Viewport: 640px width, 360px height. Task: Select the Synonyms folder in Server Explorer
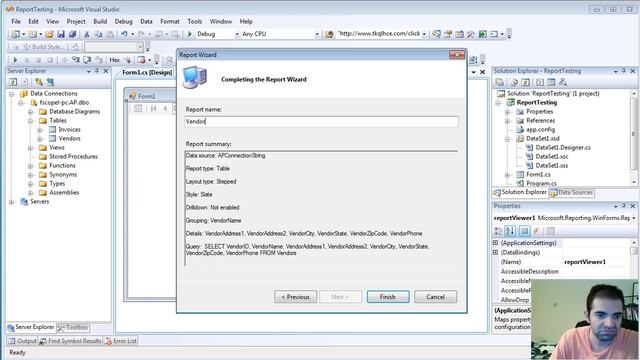(x=63, y=175)
